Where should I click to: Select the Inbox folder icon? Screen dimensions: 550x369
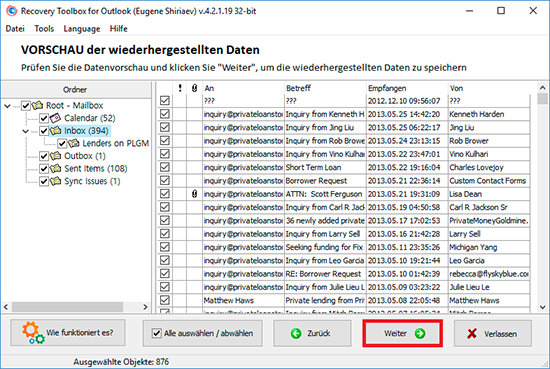[x=55, y=131]
